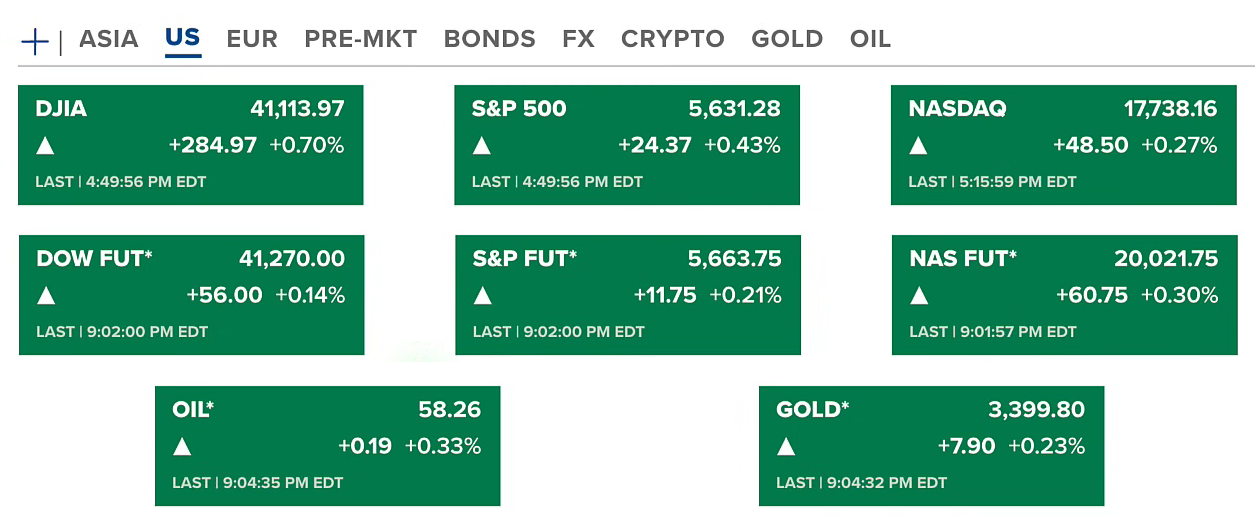1255x521 pixels.
Task: Click the S&P 500 up-arrow triangle
Action: click(482, 146)
